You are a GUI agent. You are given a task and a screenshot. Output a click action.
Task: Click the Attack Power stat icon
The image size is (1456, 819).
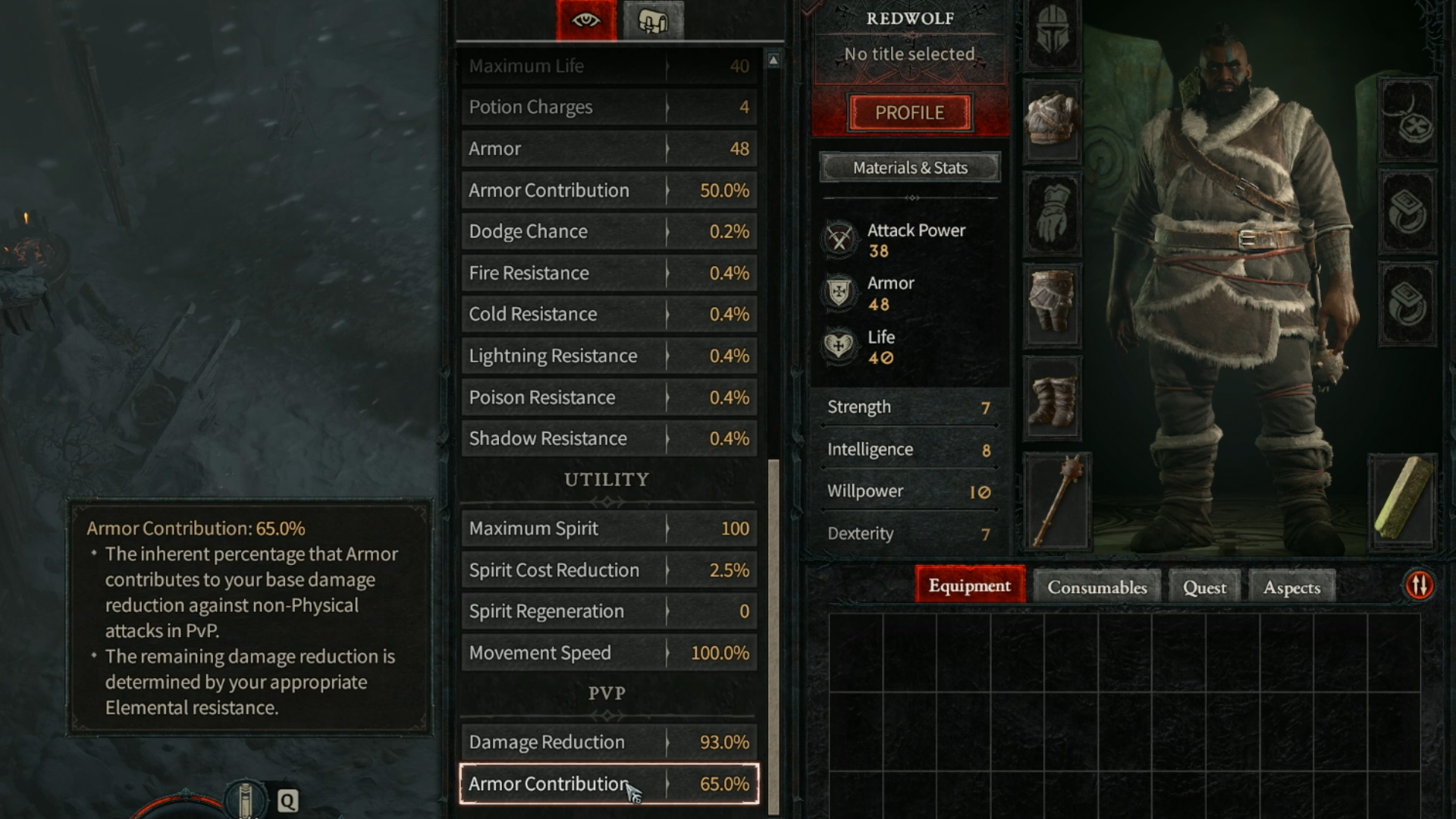[x=840, y=240]
